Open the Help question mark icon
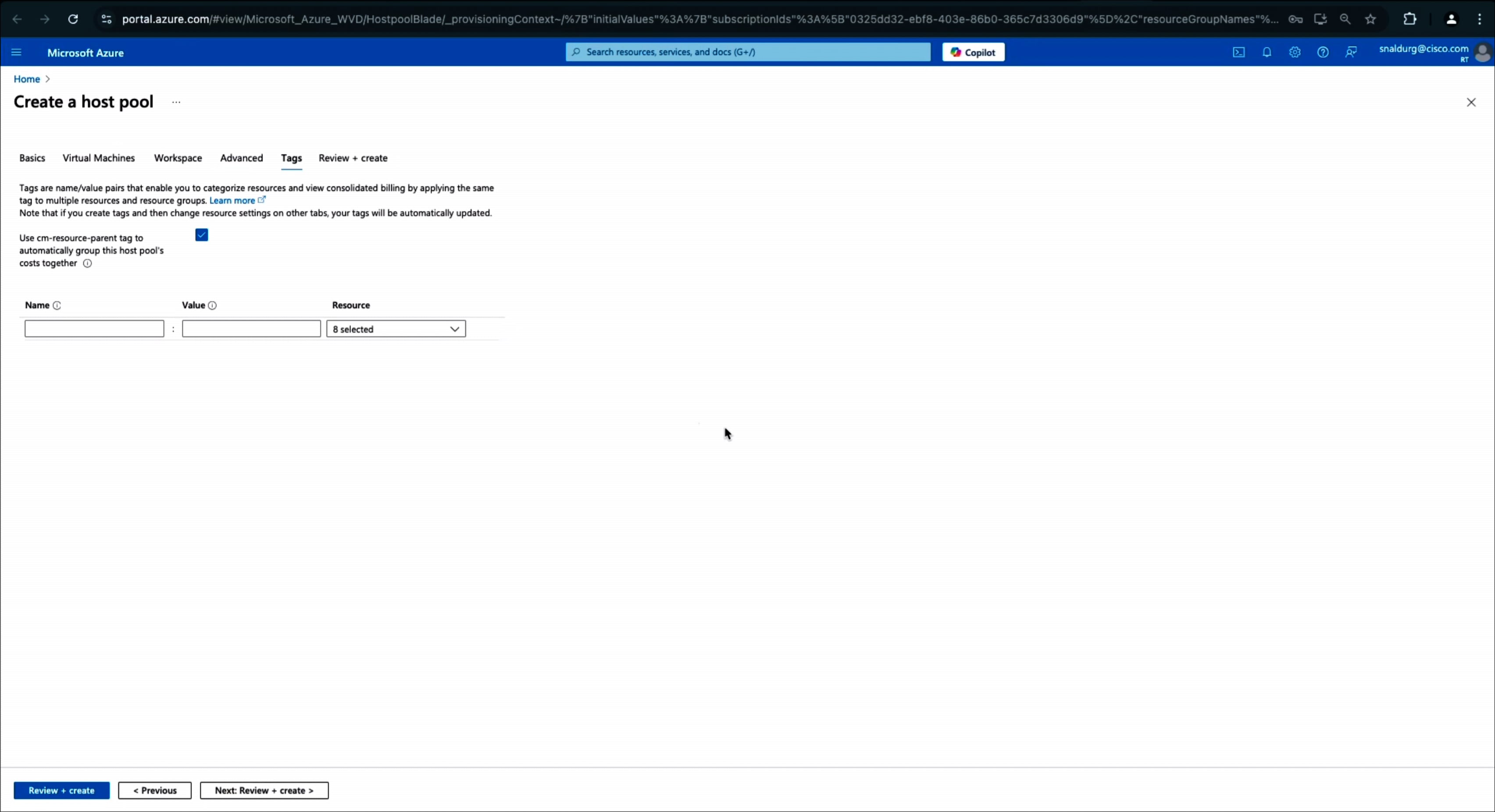This screenshot has width=1495, height=812. pyautogui.click(x=1323, y=52)
